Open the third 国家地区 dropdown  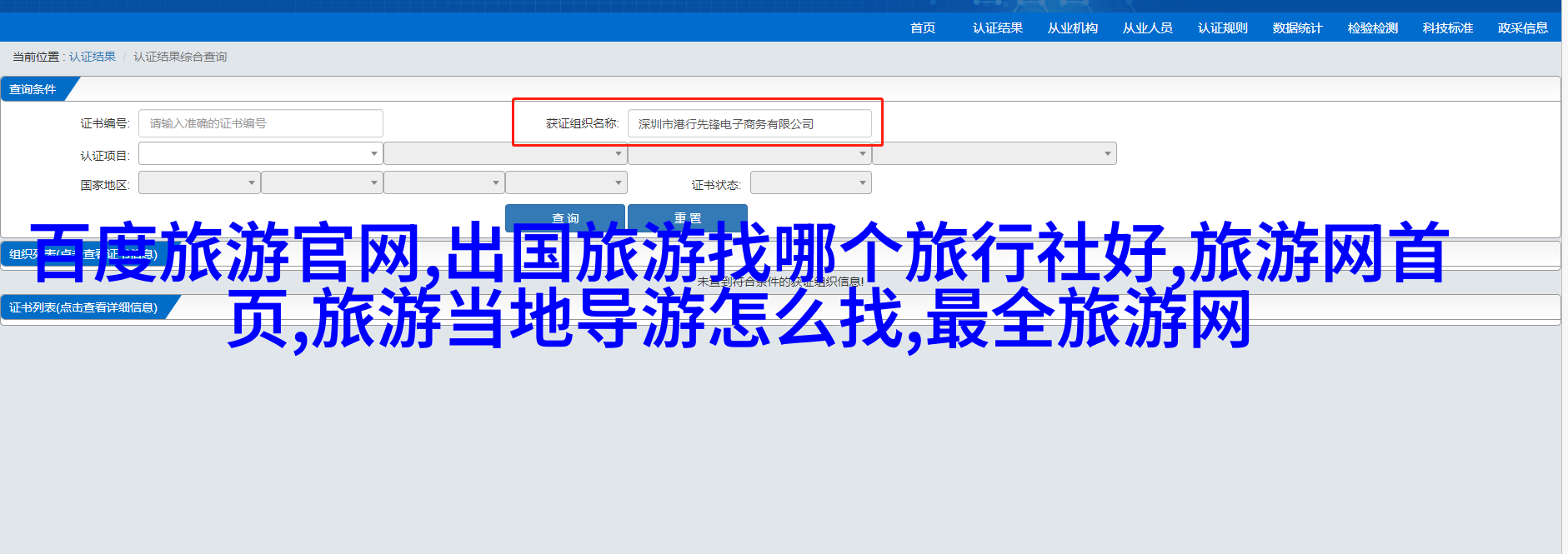[x=444, y=182]
